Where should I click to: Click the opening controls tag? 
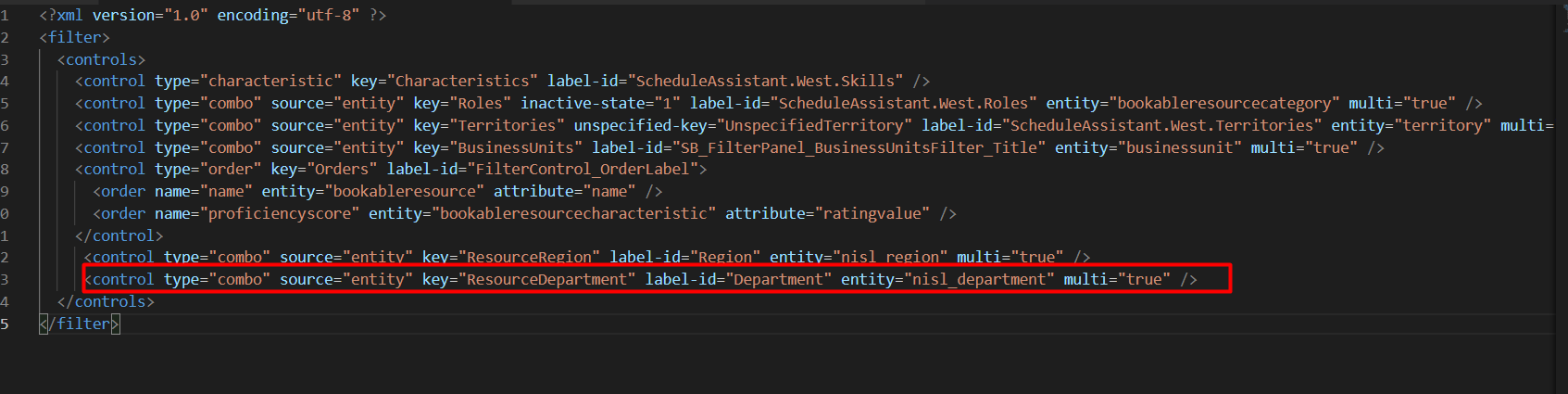click(x=101, y=60)
